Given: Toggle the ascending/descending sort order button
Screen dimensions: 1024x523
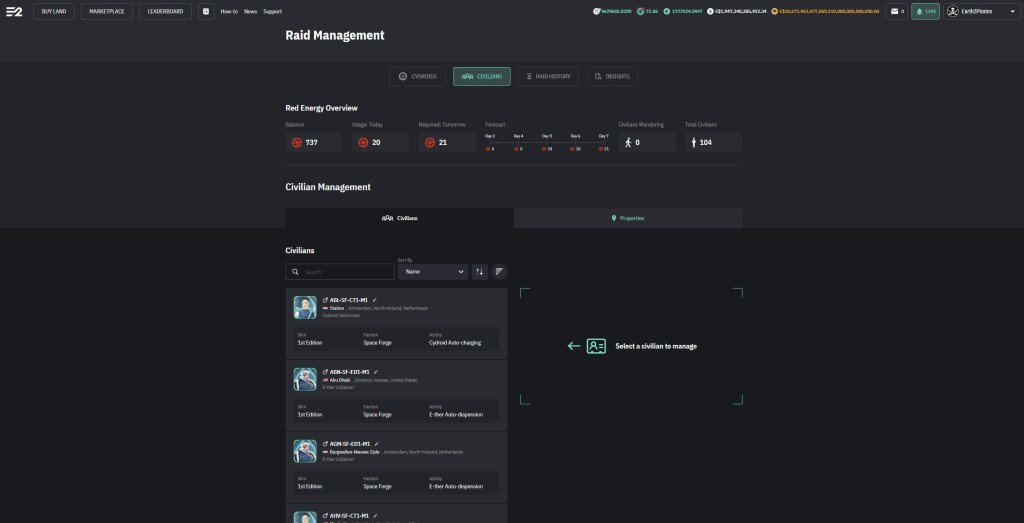Looking at the screenshot, I should (x=479, y=271).
